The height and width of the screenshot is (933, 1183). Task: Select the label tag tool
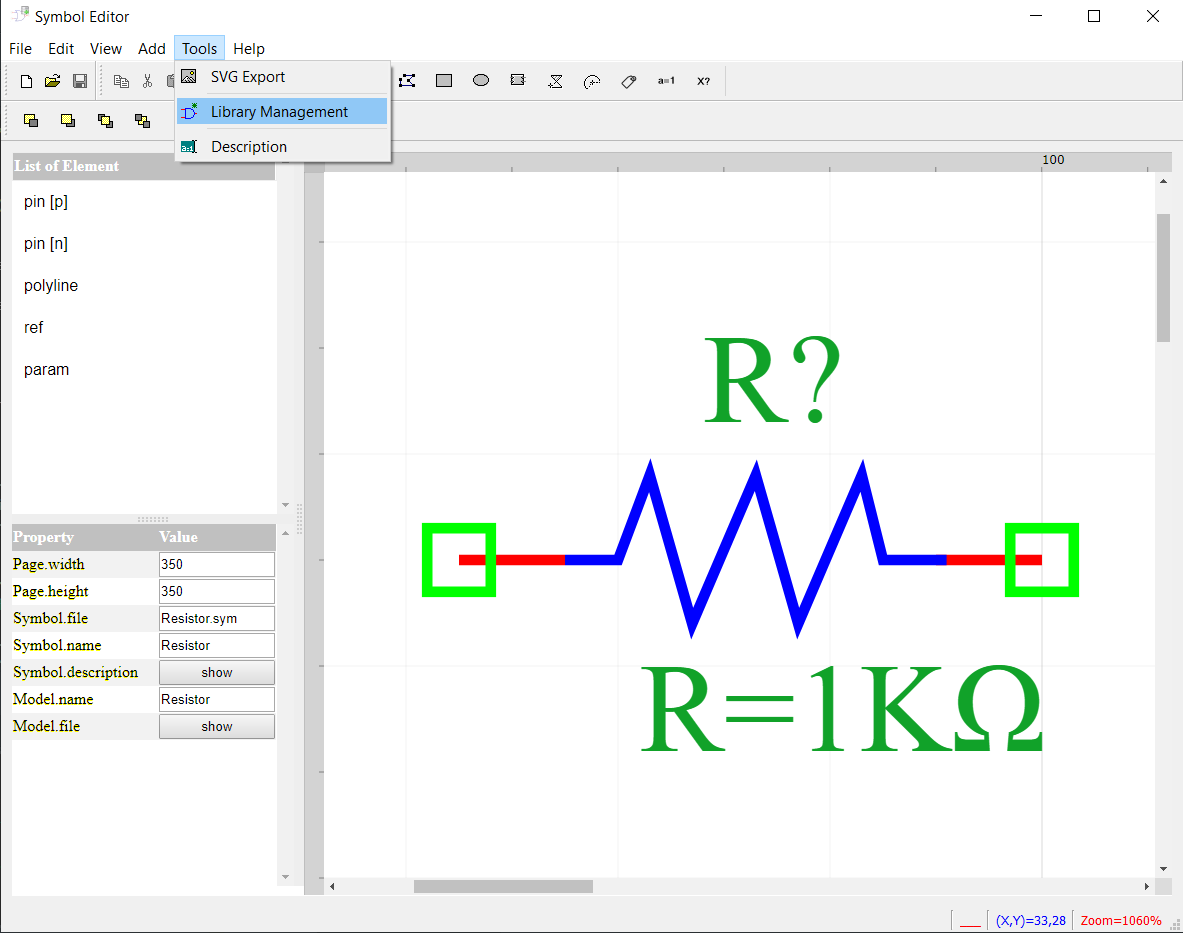[629, 81]
